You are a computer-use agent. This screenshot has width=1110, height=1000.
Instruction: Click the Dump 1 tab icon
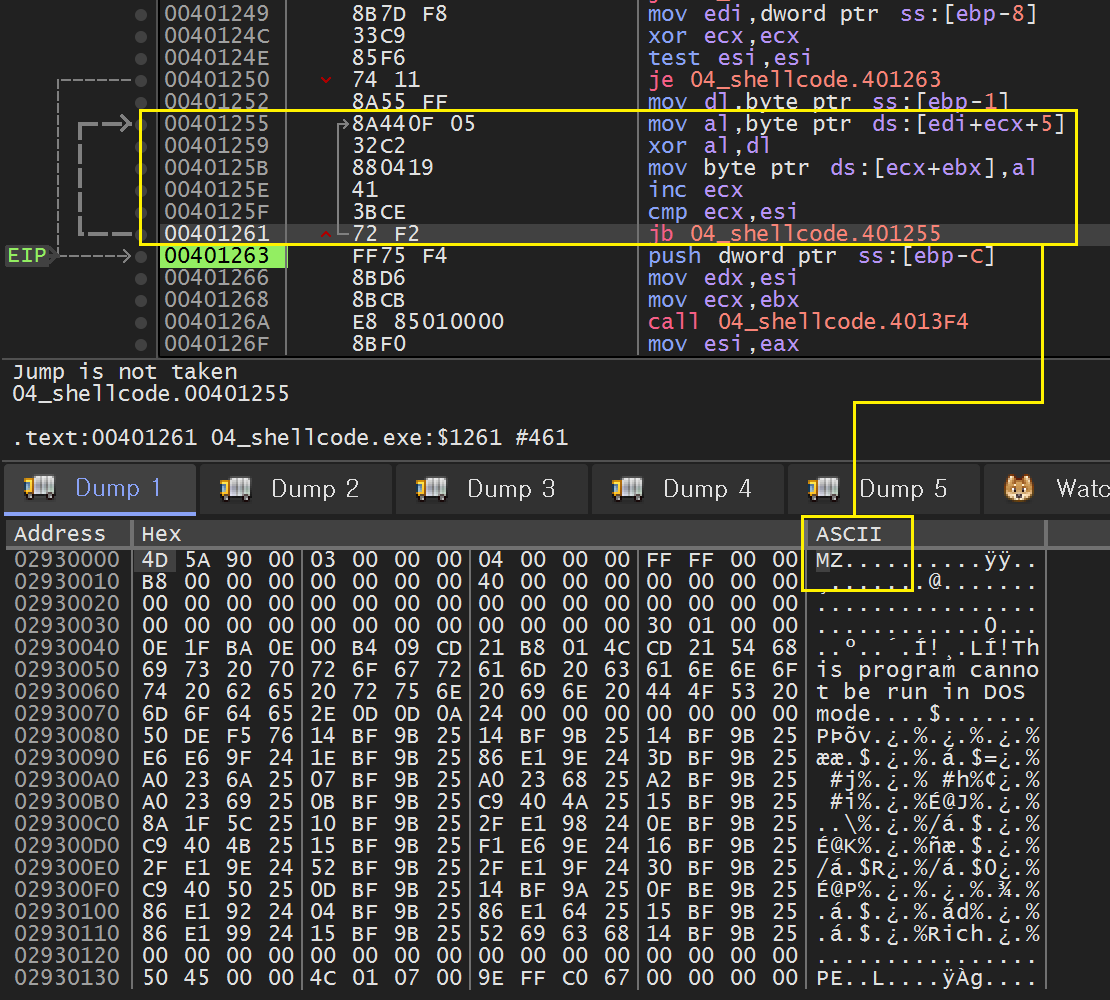(39, 488)
